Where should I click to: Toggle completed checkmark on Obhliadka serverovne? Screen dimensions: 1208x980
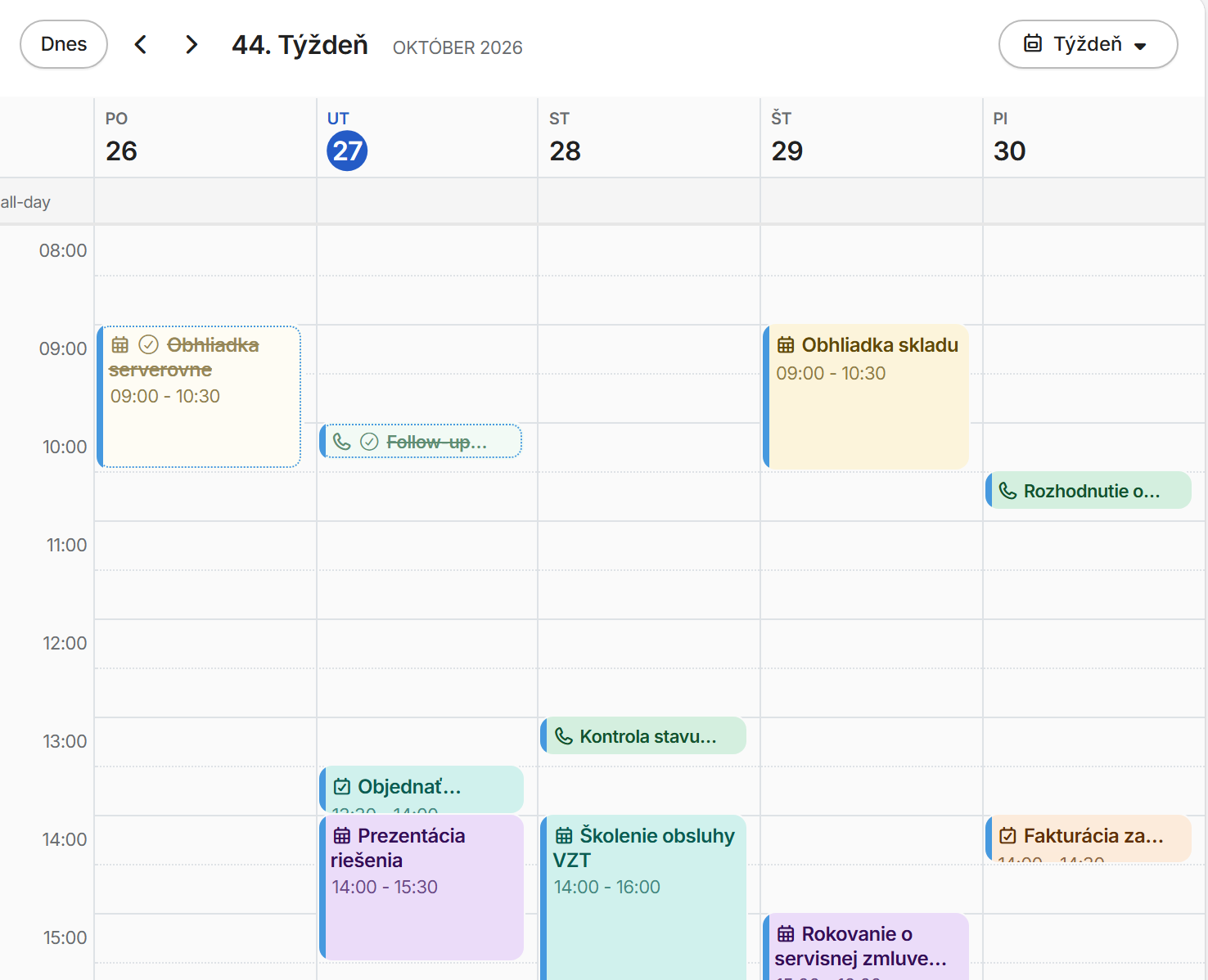(149, 344)
